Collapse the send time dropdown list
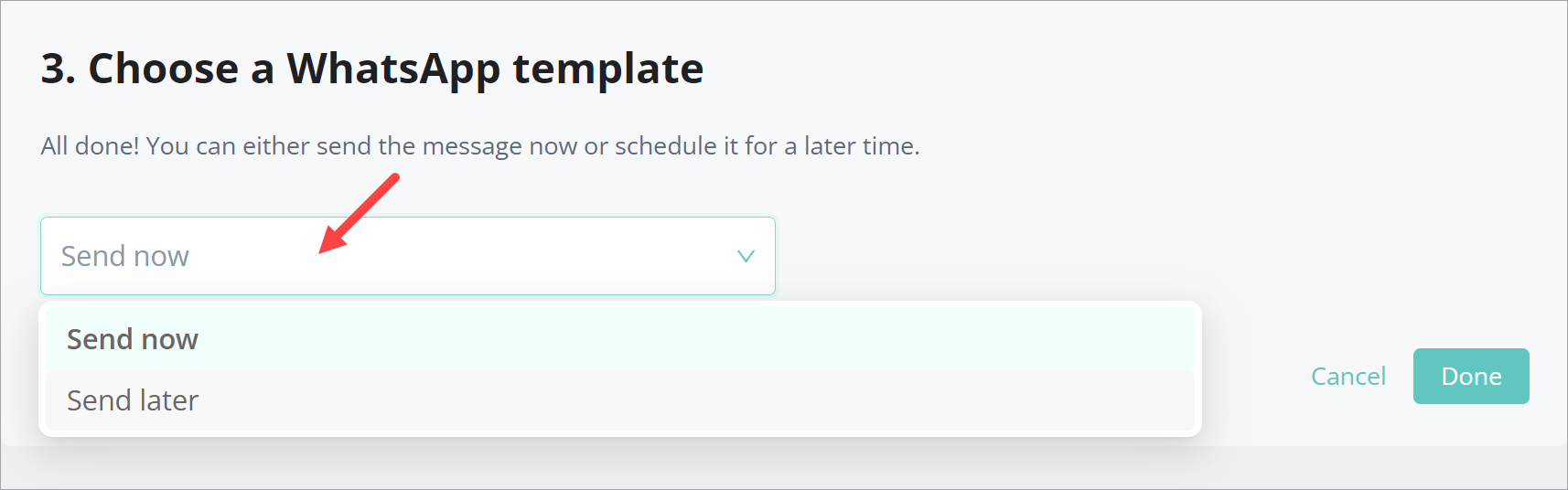This screenshot has width=1568, height=490. click(x=746, y=256)
